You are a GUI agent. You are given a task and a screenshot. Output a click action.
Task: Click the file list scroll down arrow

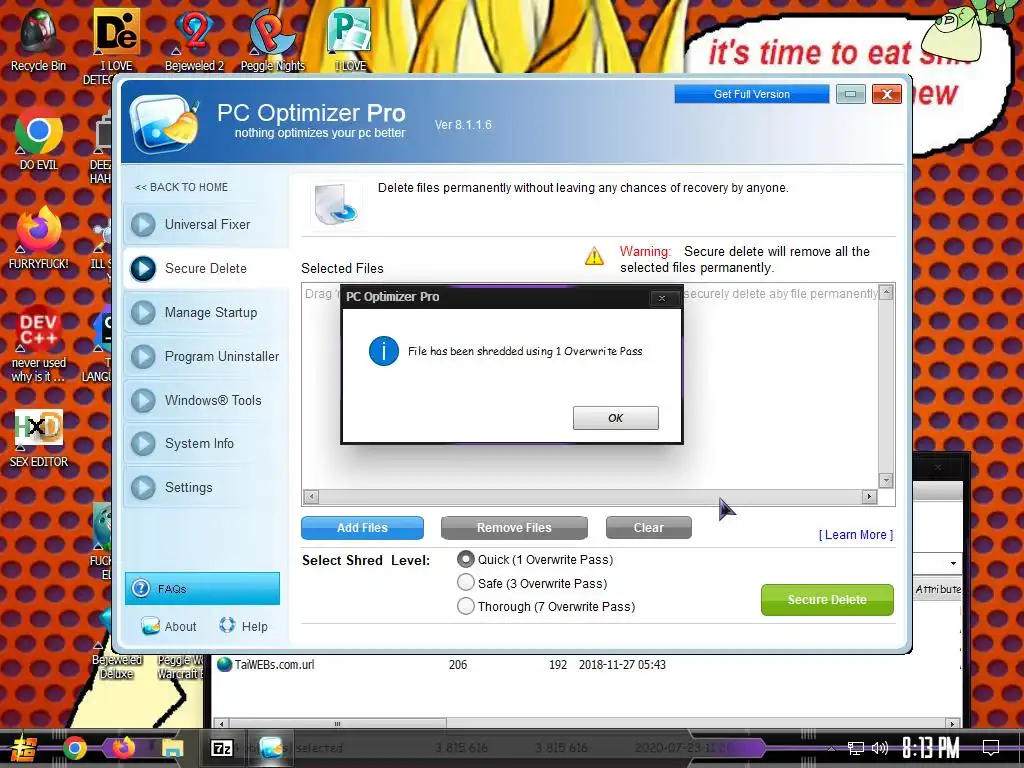pos(886,481)
